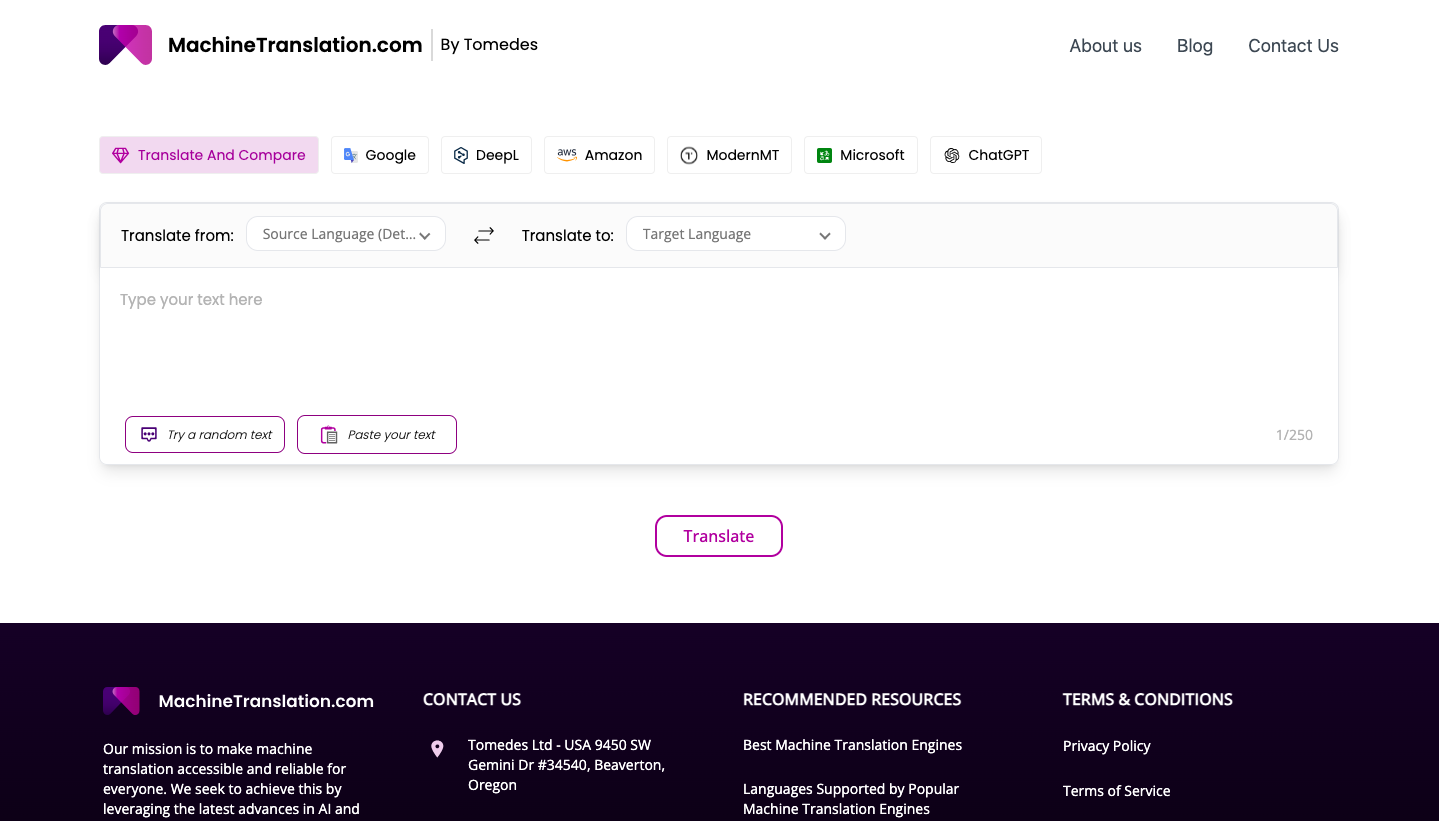Screen dimensions: 1439x821
Task: Click the 1/250 character counter
Action: (1294, 435)
